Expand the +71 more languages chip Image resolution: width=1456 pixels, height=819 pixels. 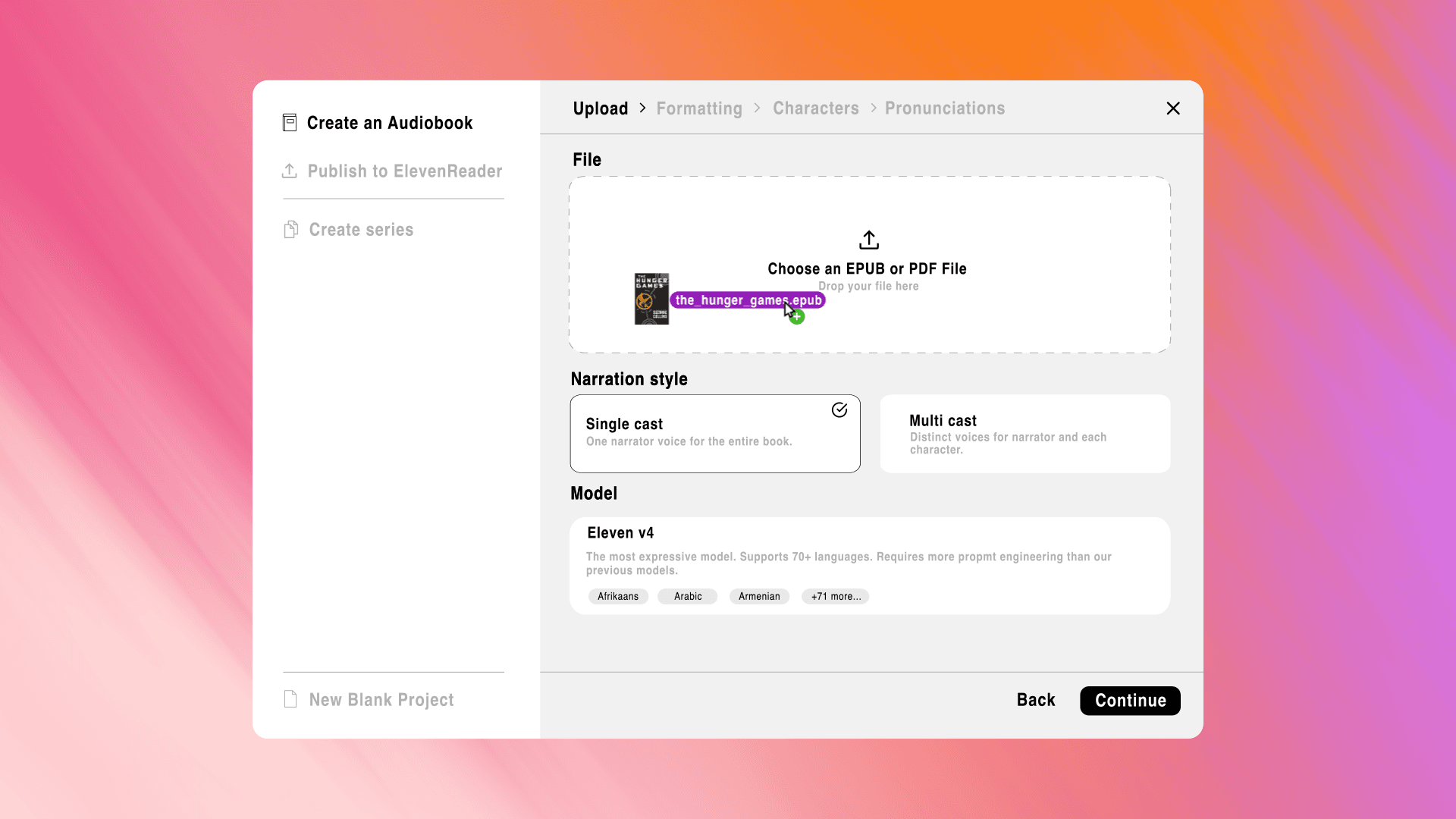click(x=836, y=597)
